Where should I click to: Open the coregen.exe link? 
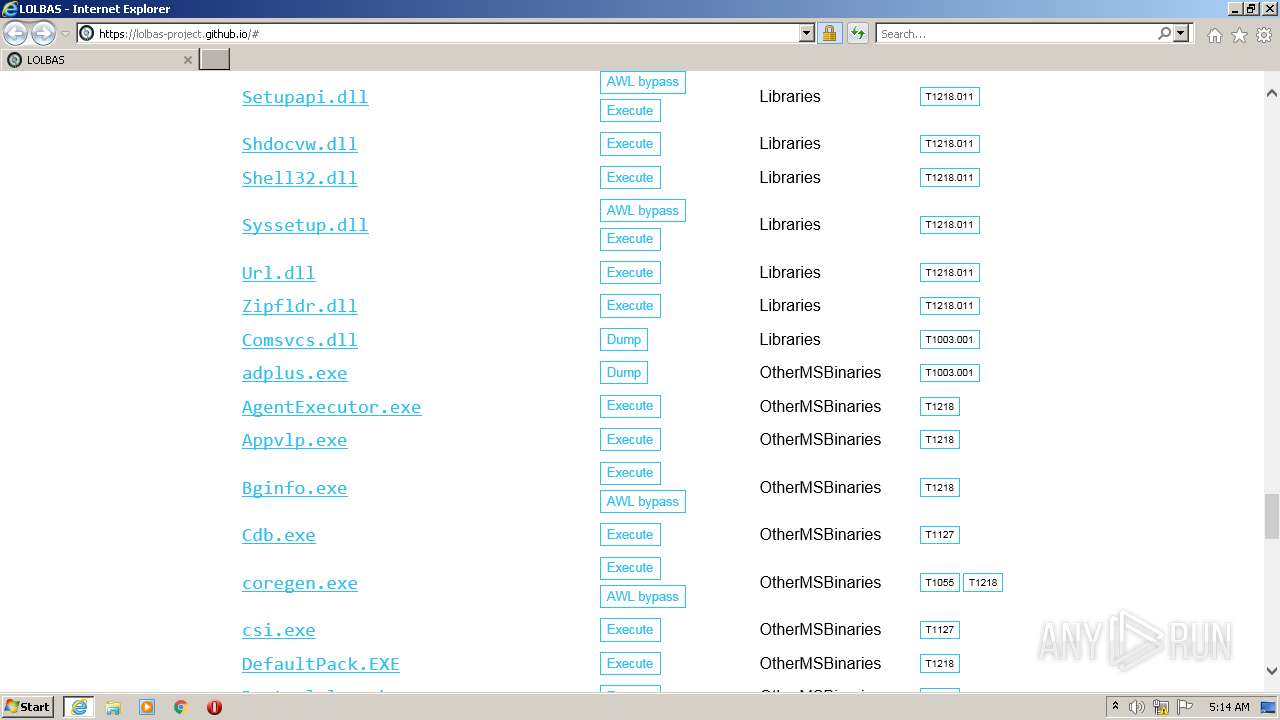[x=299, y=583]
